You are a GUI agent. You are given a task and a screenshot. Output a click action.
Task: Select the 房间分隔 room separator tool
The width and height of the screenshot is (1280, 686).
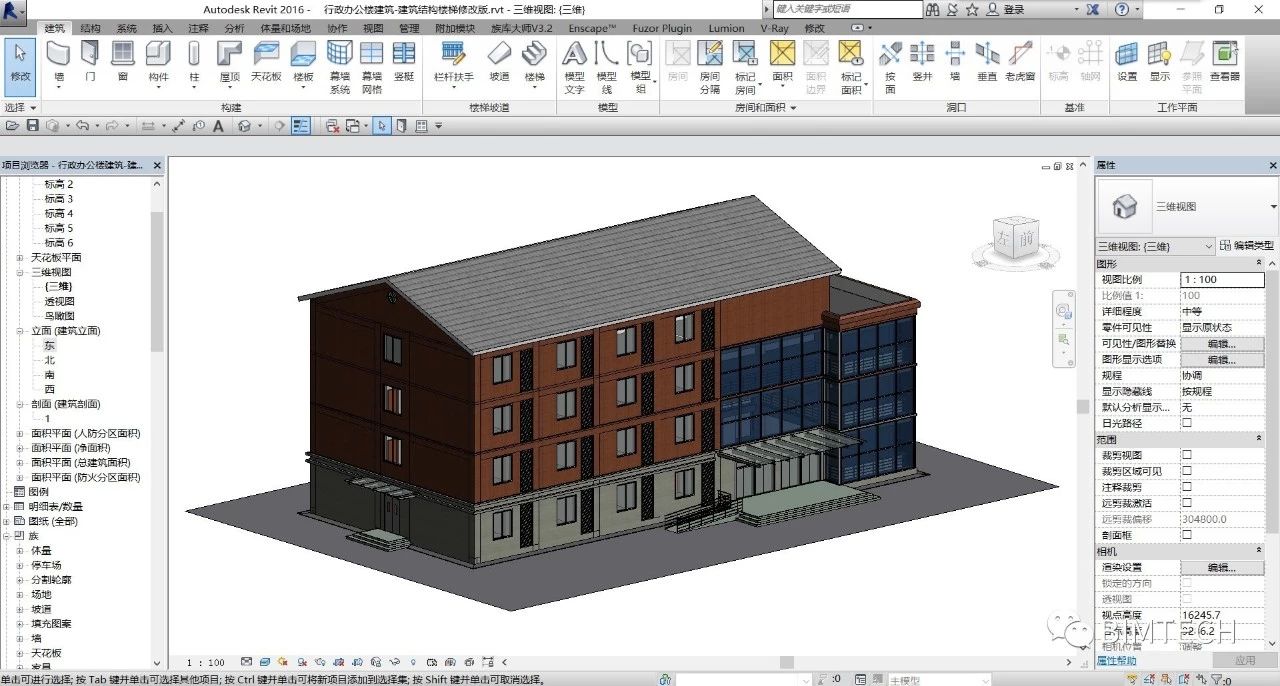point(710,67)
